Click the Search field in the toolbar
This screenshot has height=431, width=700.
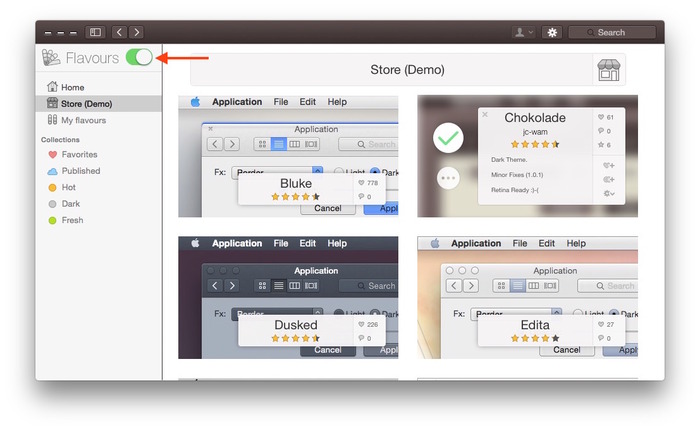612,32
